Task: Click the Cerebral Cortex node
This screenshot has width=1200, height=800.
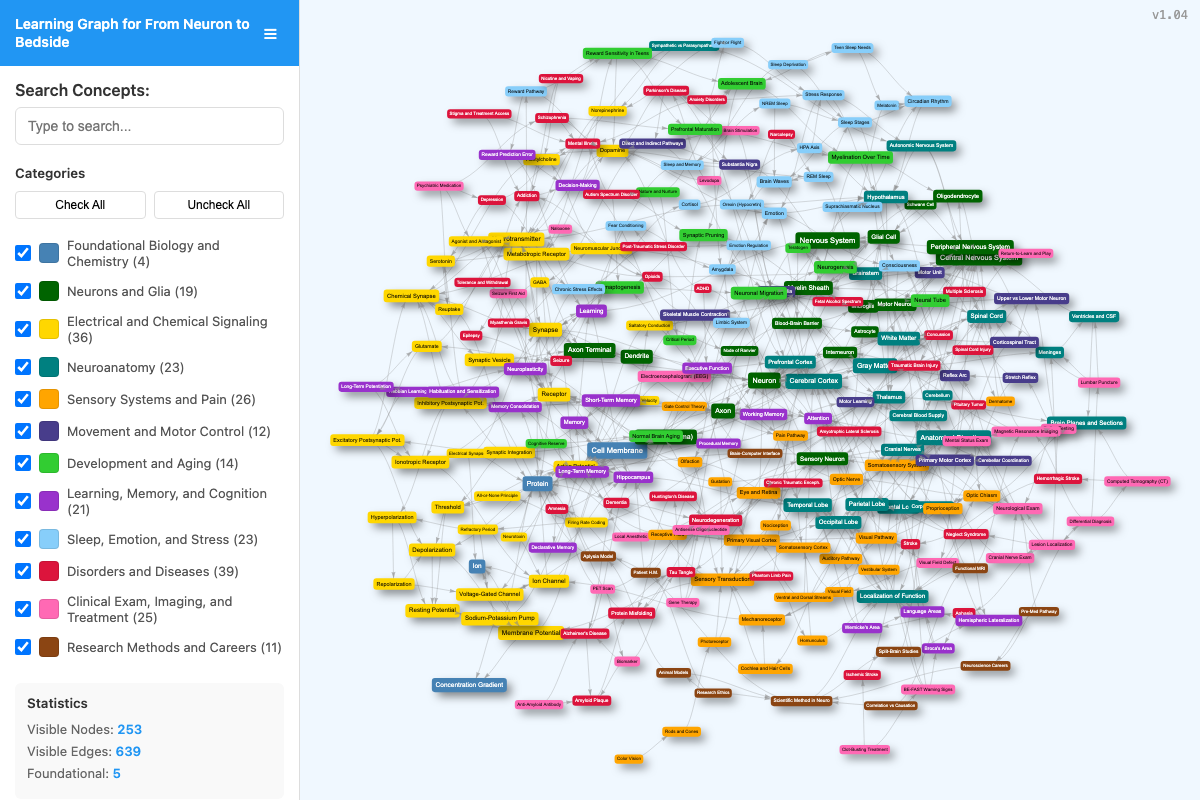Action: coord(813,381)
